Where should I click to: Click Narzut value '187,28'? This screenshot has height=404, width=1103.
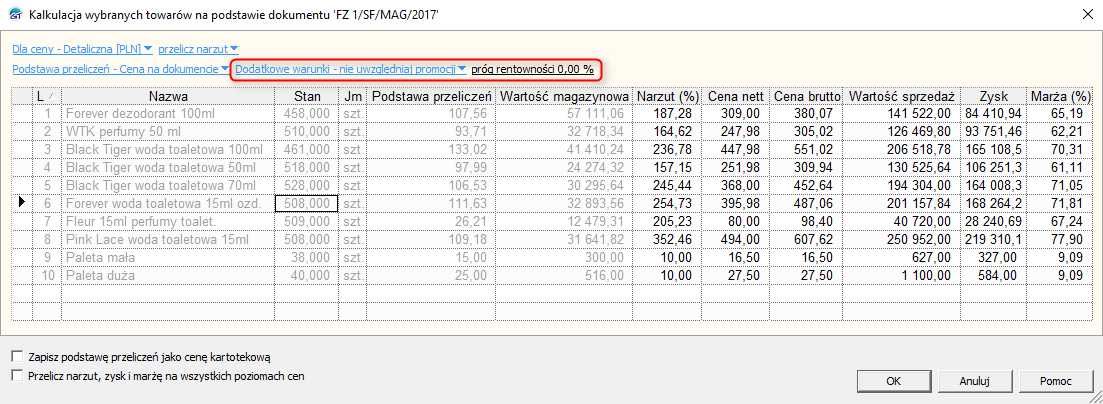(x=672, y=113)
